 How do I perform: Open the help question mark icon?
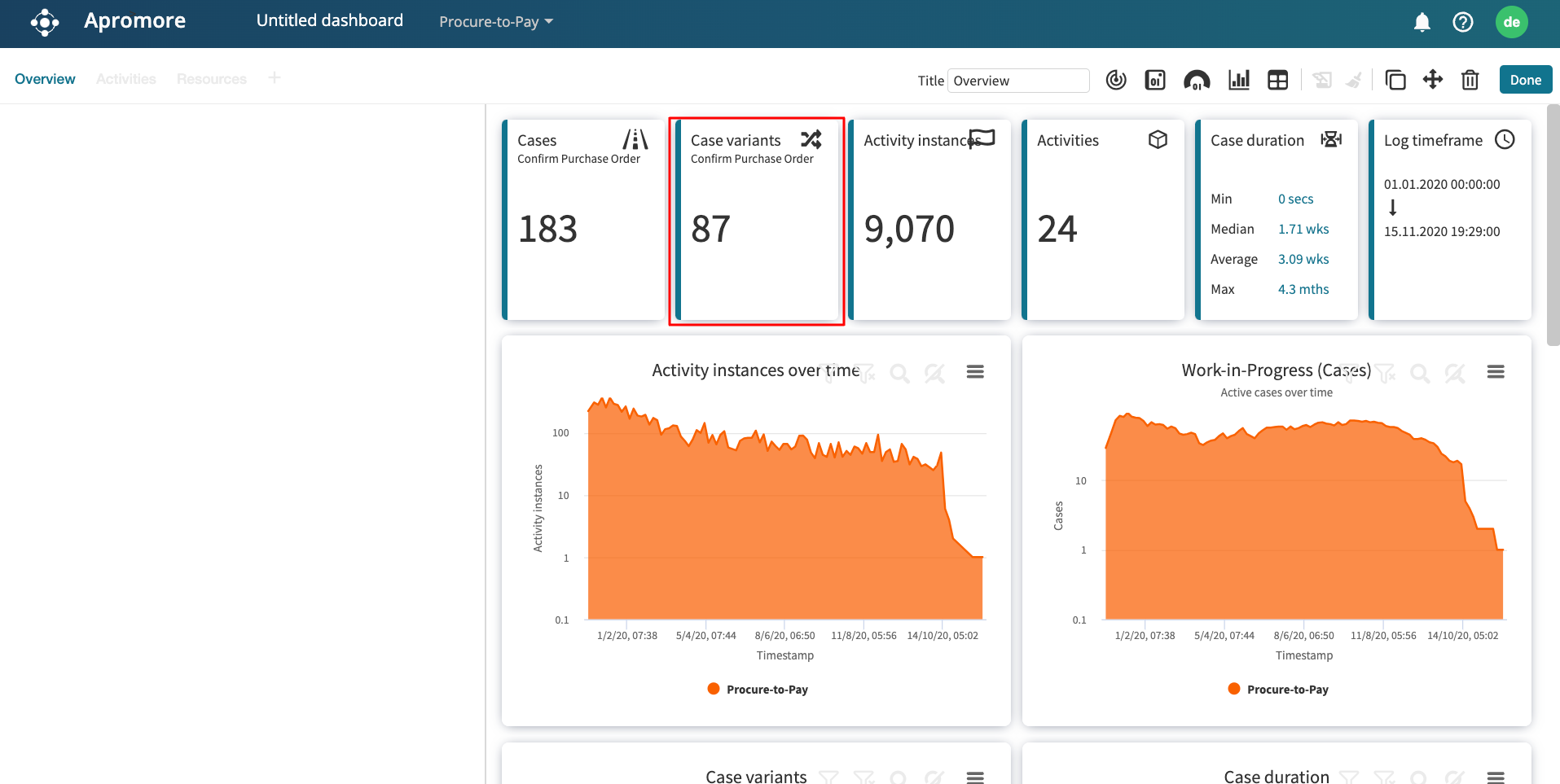pyautogui.click(x=1462, y=22)
